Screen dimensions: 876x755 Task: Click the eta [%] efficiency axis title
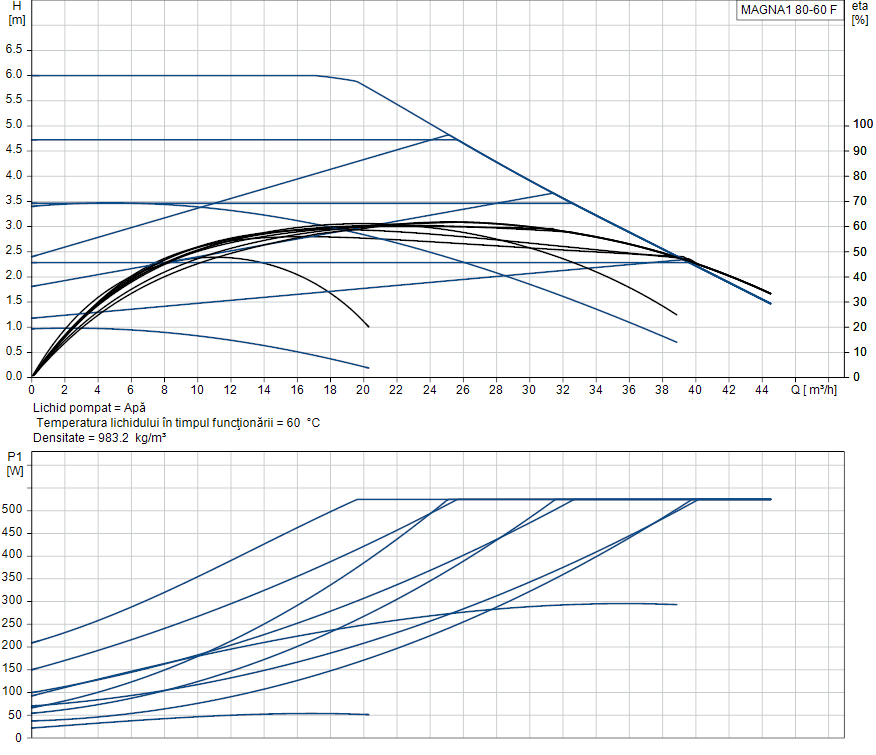(860, 13)
